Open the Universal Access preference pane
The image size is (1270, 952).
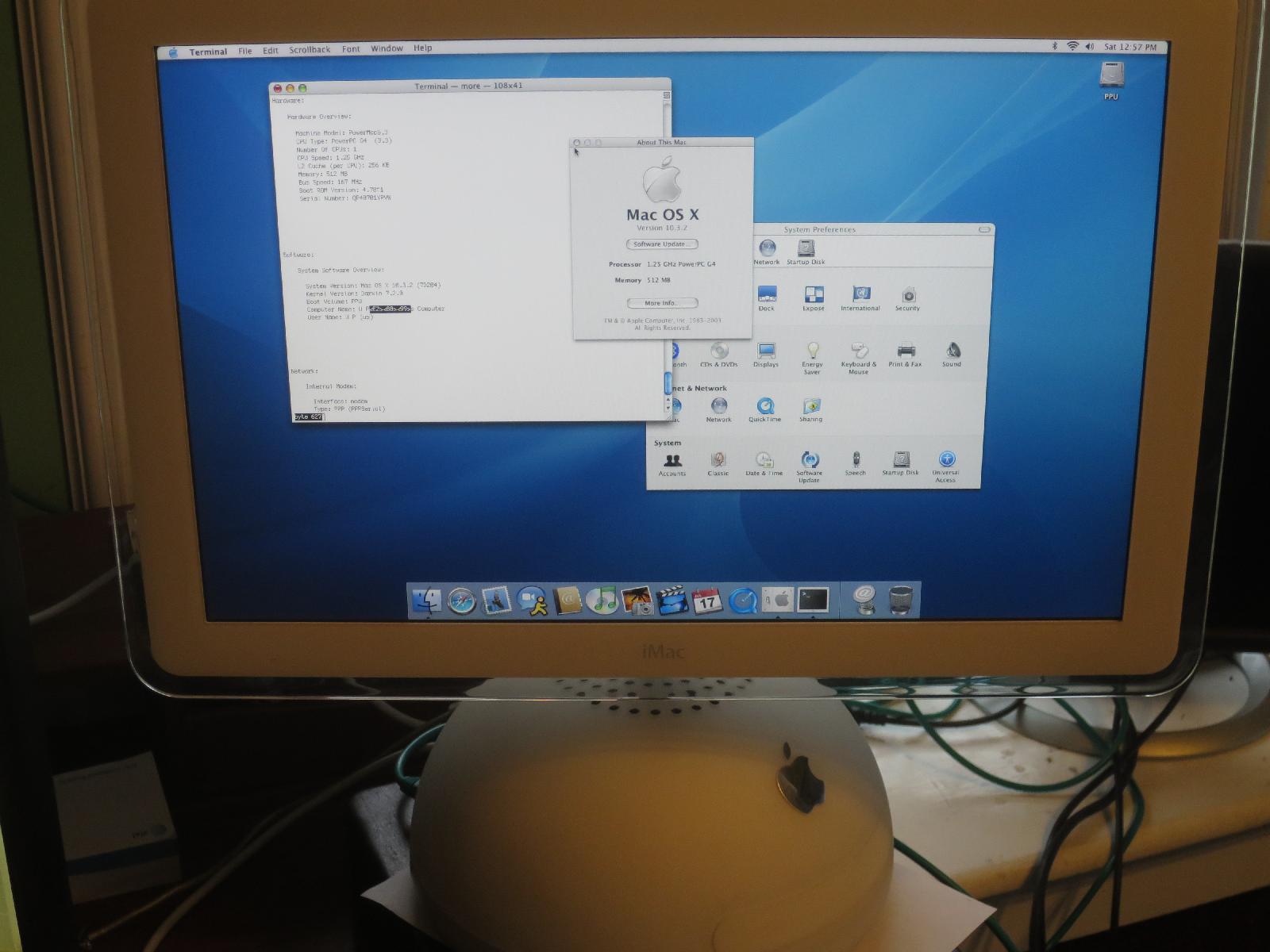pyautogui.click(x=945, y=467)
